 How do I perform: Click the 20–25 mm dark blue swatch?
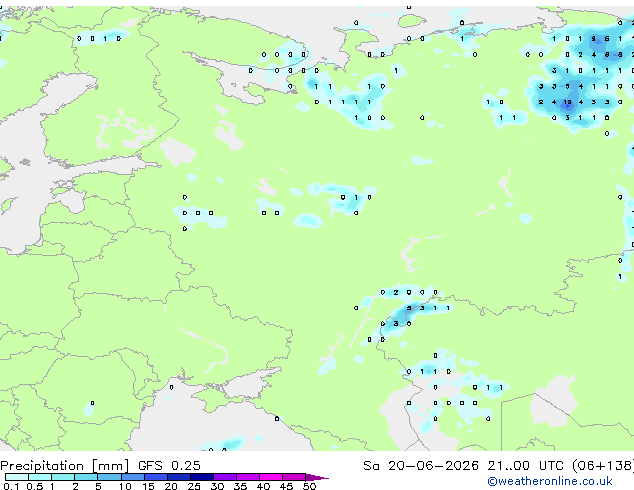click(179, 477)
